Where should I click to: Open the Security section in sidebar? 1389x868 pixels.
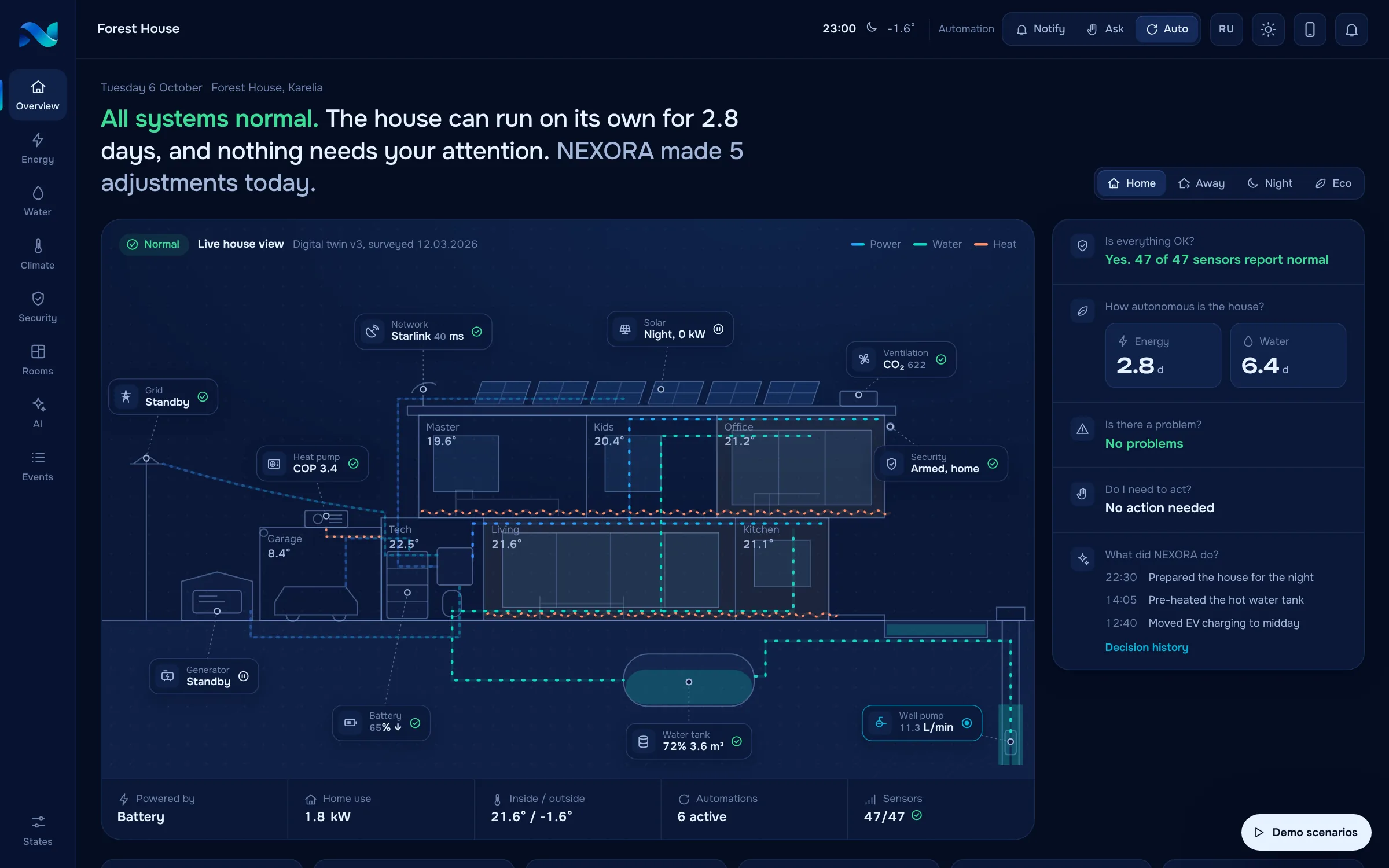[38, 307]
